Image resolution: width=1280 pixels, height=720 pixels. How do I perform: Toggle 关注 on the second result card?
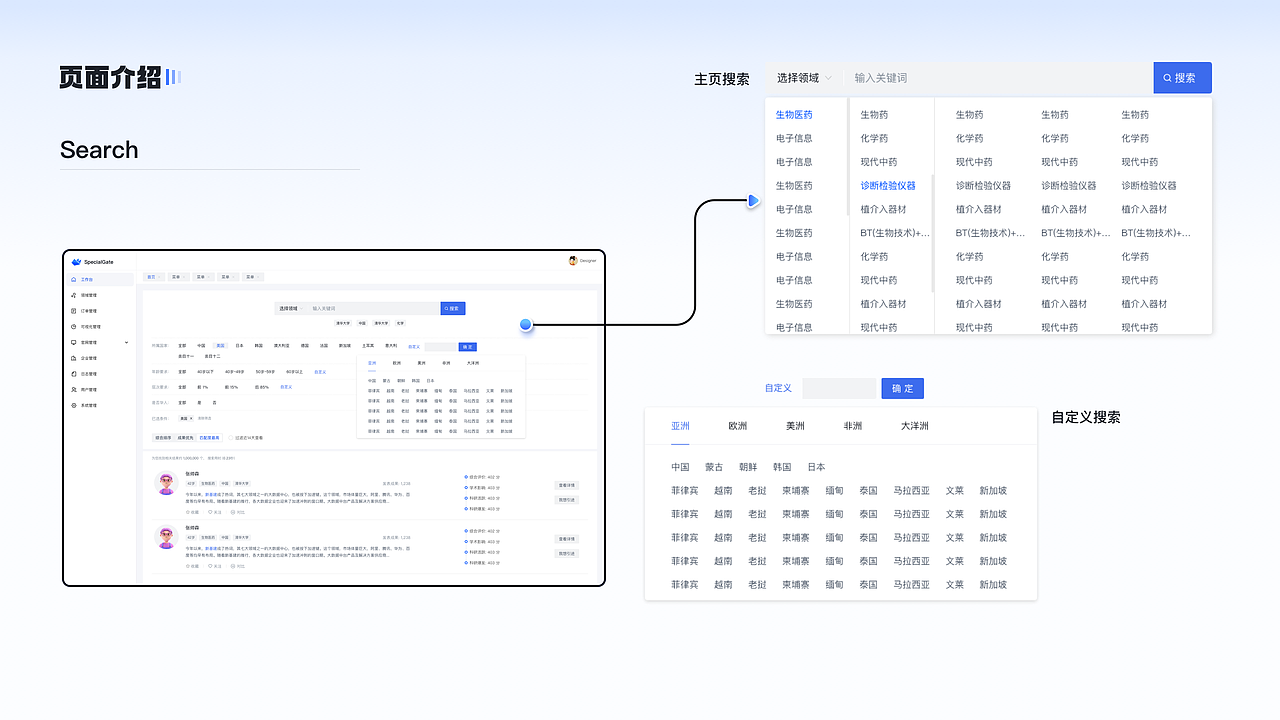click(214, 566)
